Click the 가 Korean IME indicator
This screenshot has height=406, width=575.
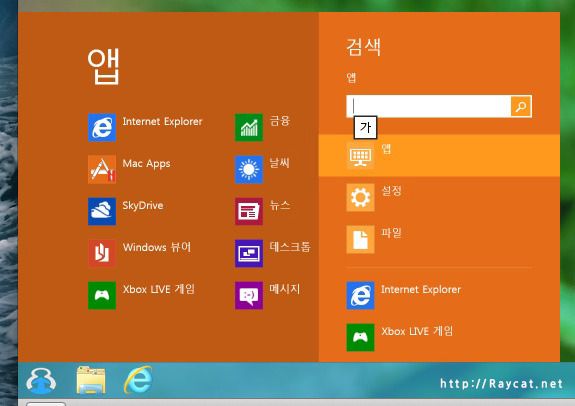(365, 128)
